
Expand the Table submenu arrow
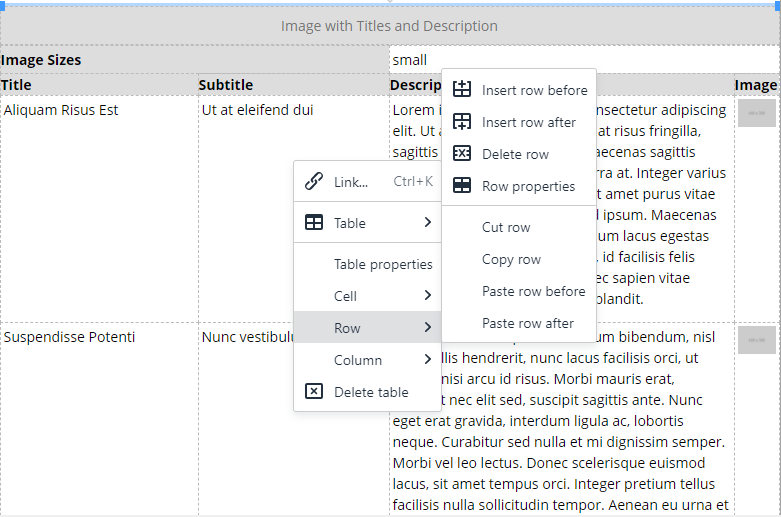click(x=427, y=223)
